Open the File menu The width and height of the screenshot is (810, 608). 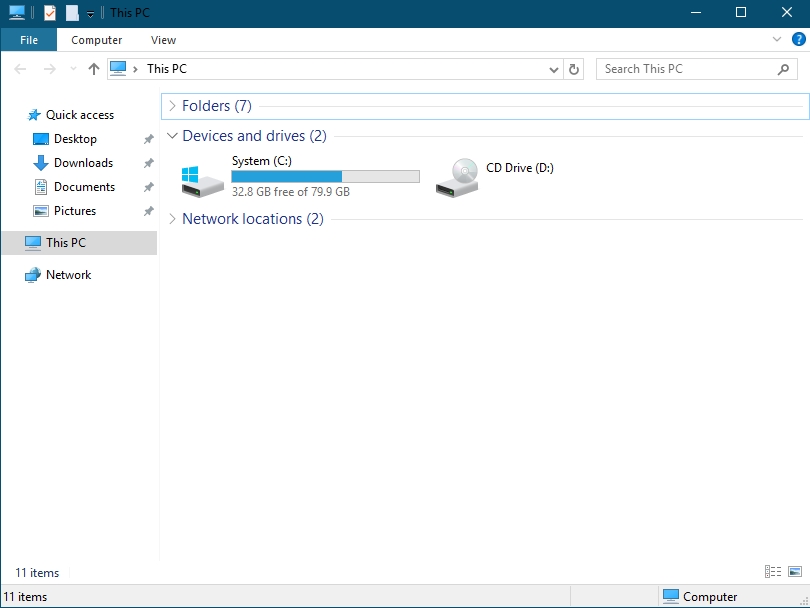click(x=29, y=40)
